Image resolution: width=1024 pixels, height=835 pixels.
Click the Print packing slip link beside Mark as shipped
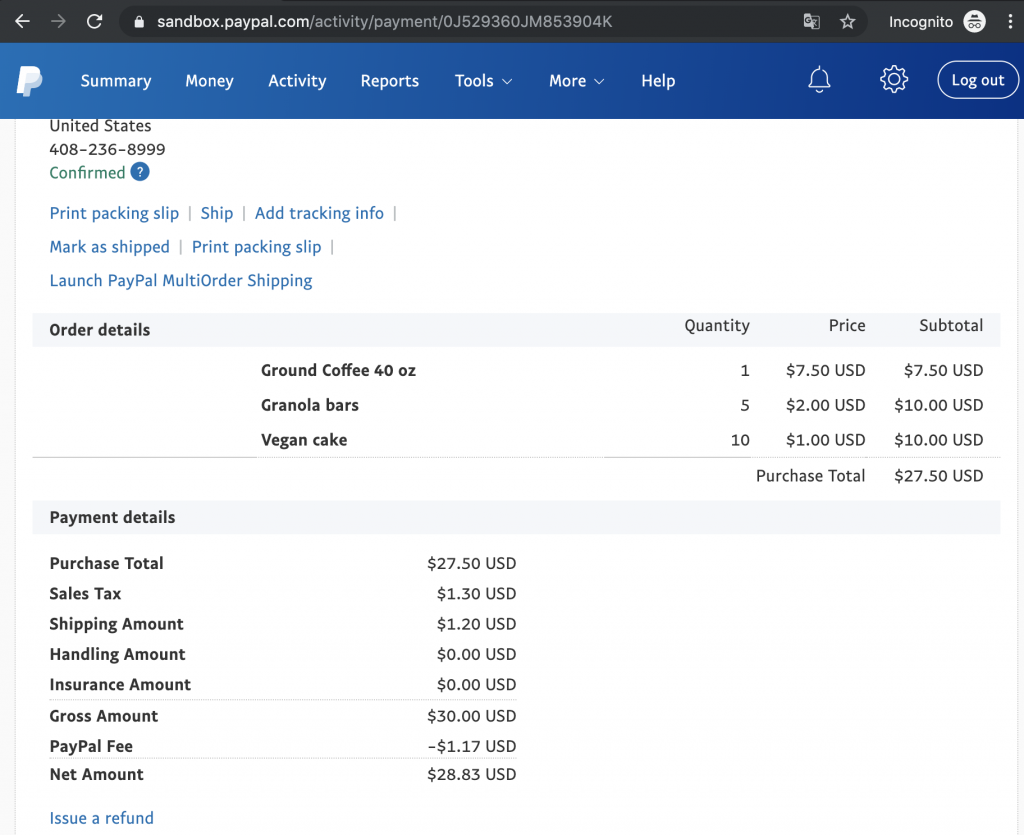257,247
